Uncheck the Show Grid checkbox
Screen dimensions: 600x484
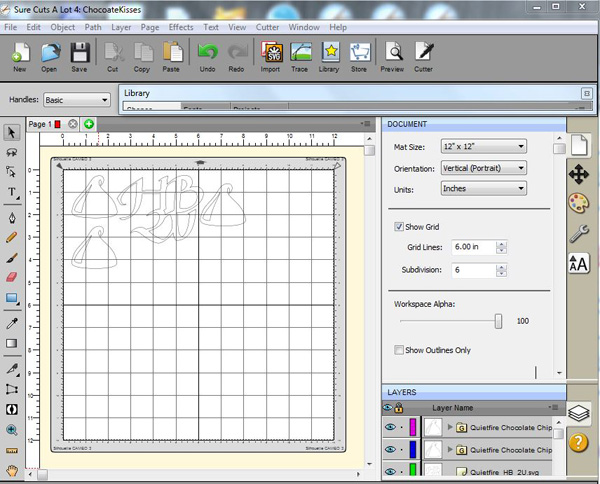(399, 227)
